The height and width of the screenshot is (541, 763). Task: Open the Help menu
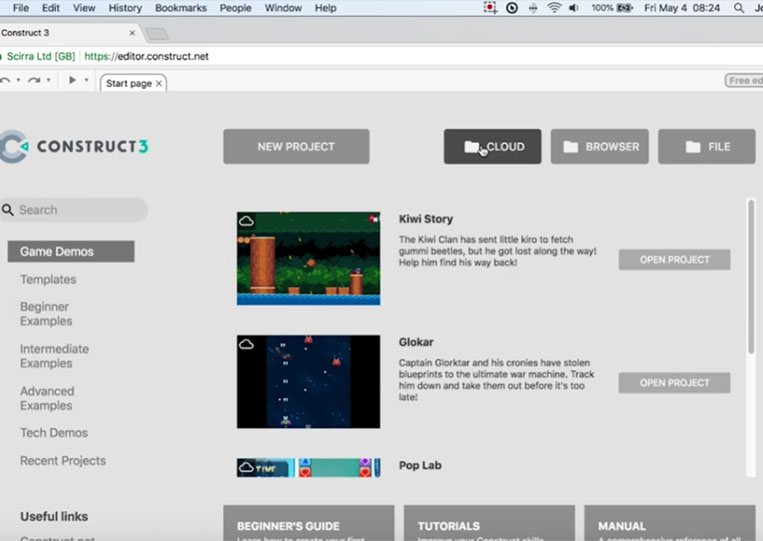click(326, 8)
